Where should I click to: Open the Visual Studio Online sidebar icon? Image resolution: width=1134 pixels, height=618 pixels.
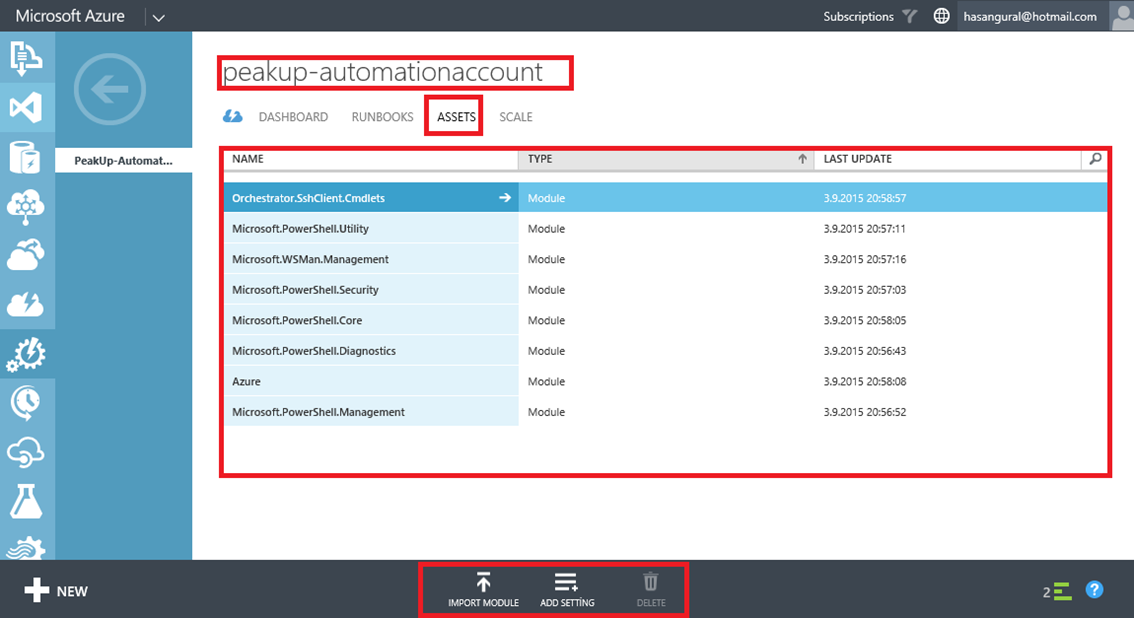click(x=26, y=108)
